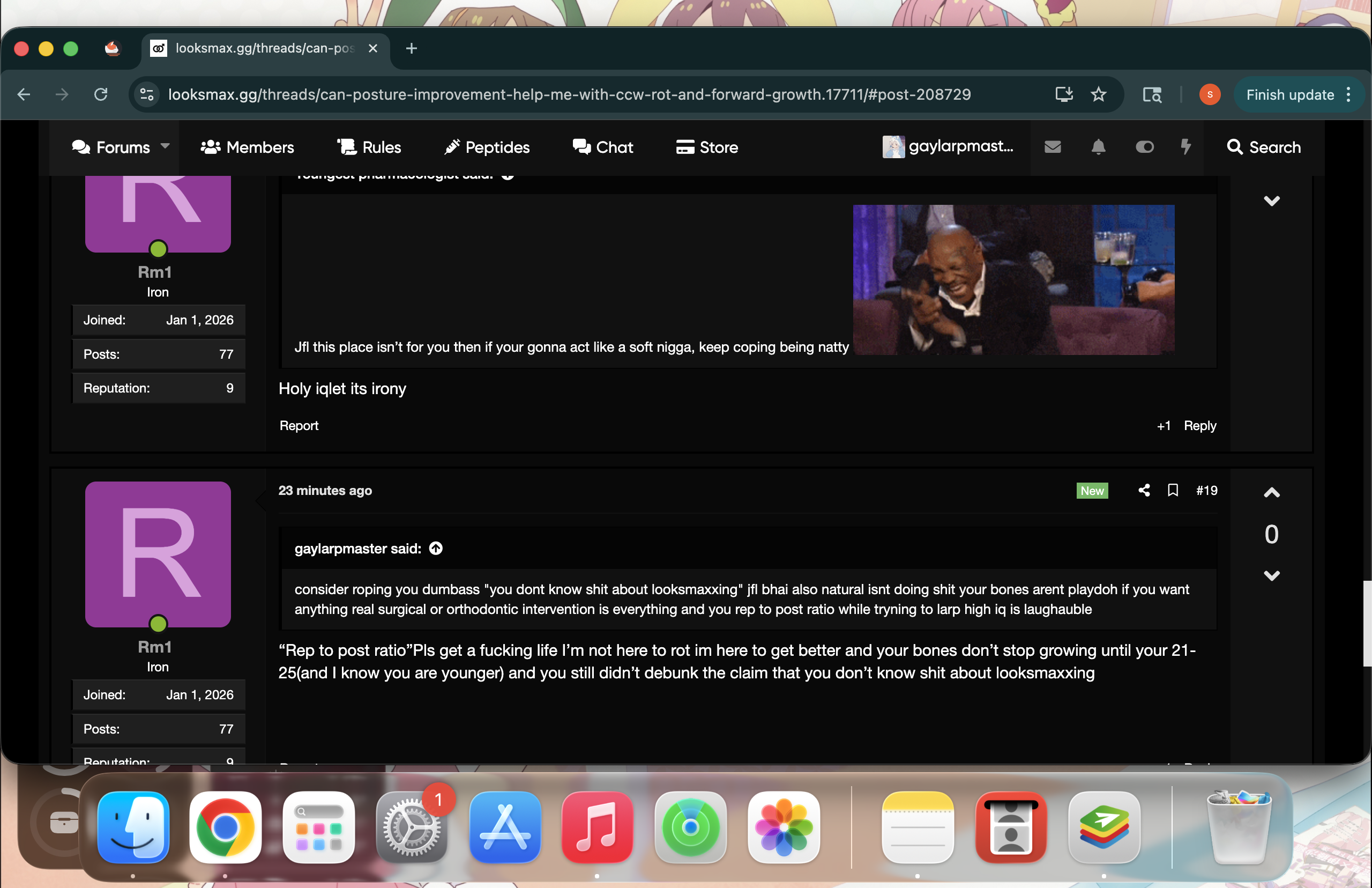Open Photos from the Dock
The height and width of the screenshot is (888, 1372).
click(x=783, y=827)
